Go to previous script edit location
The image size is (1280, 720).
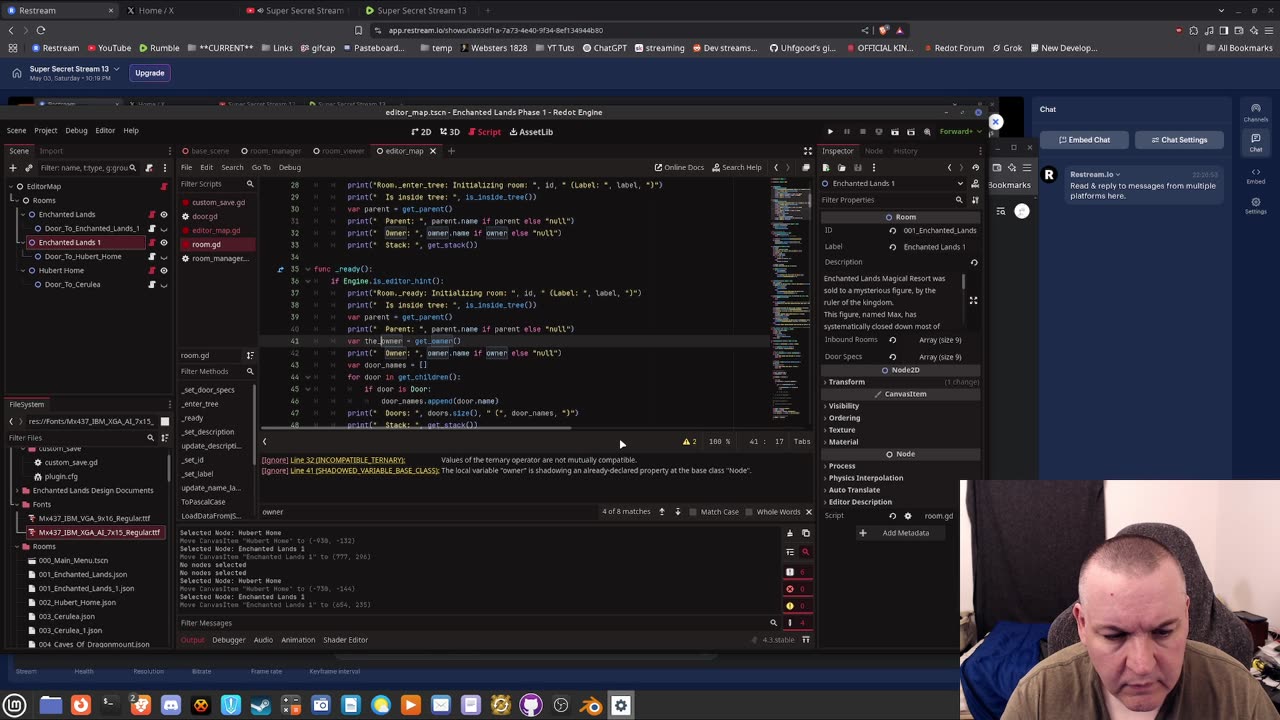(x=776, y=167)
